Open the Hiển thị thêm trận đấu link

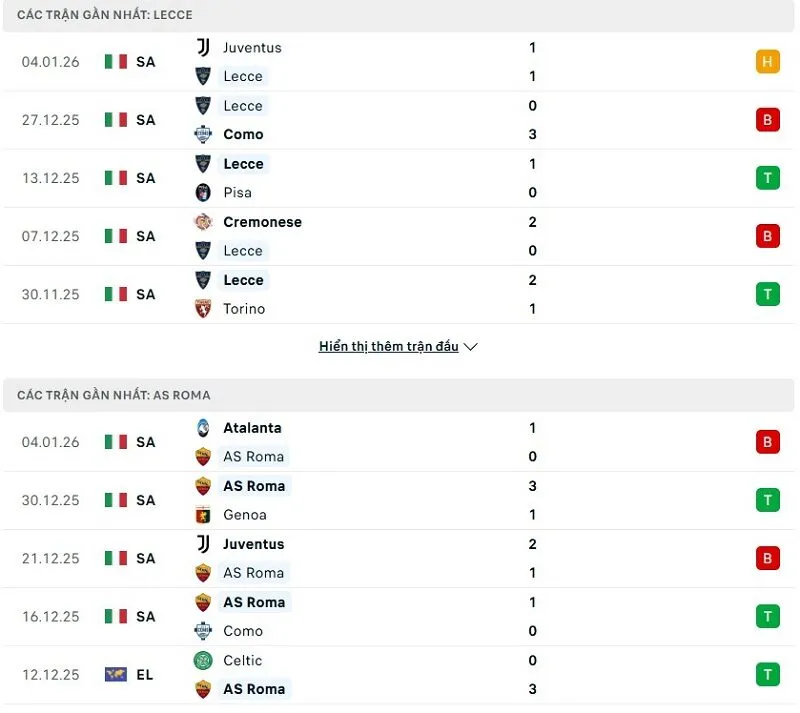(x=388, y=346)
